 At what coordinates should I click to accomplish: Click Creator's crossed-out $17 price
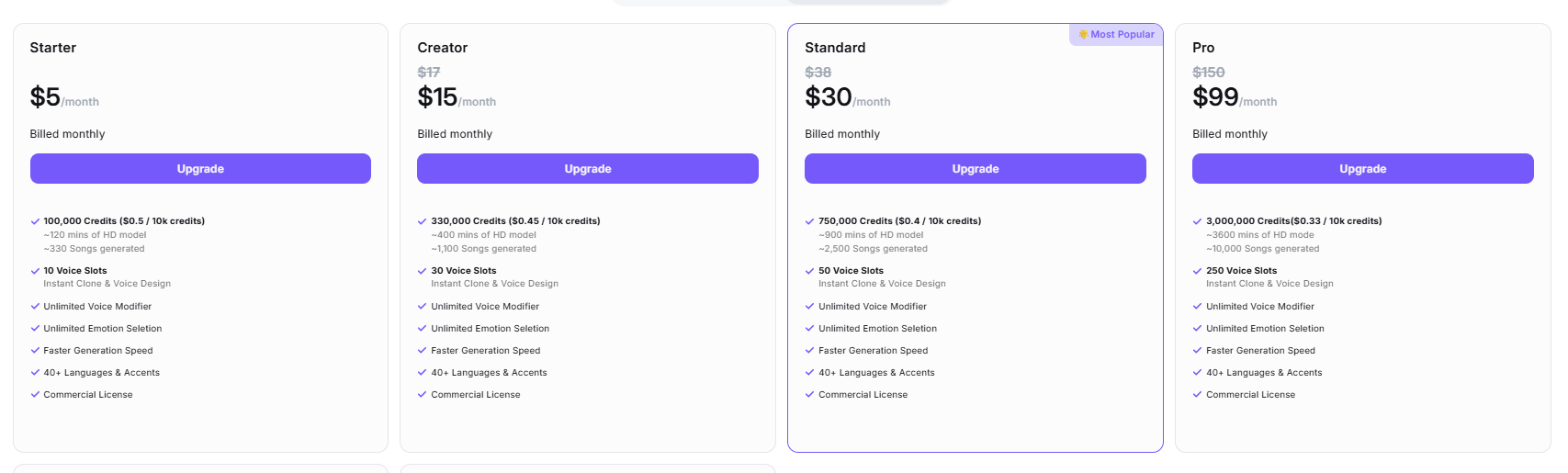pos(429,73)
